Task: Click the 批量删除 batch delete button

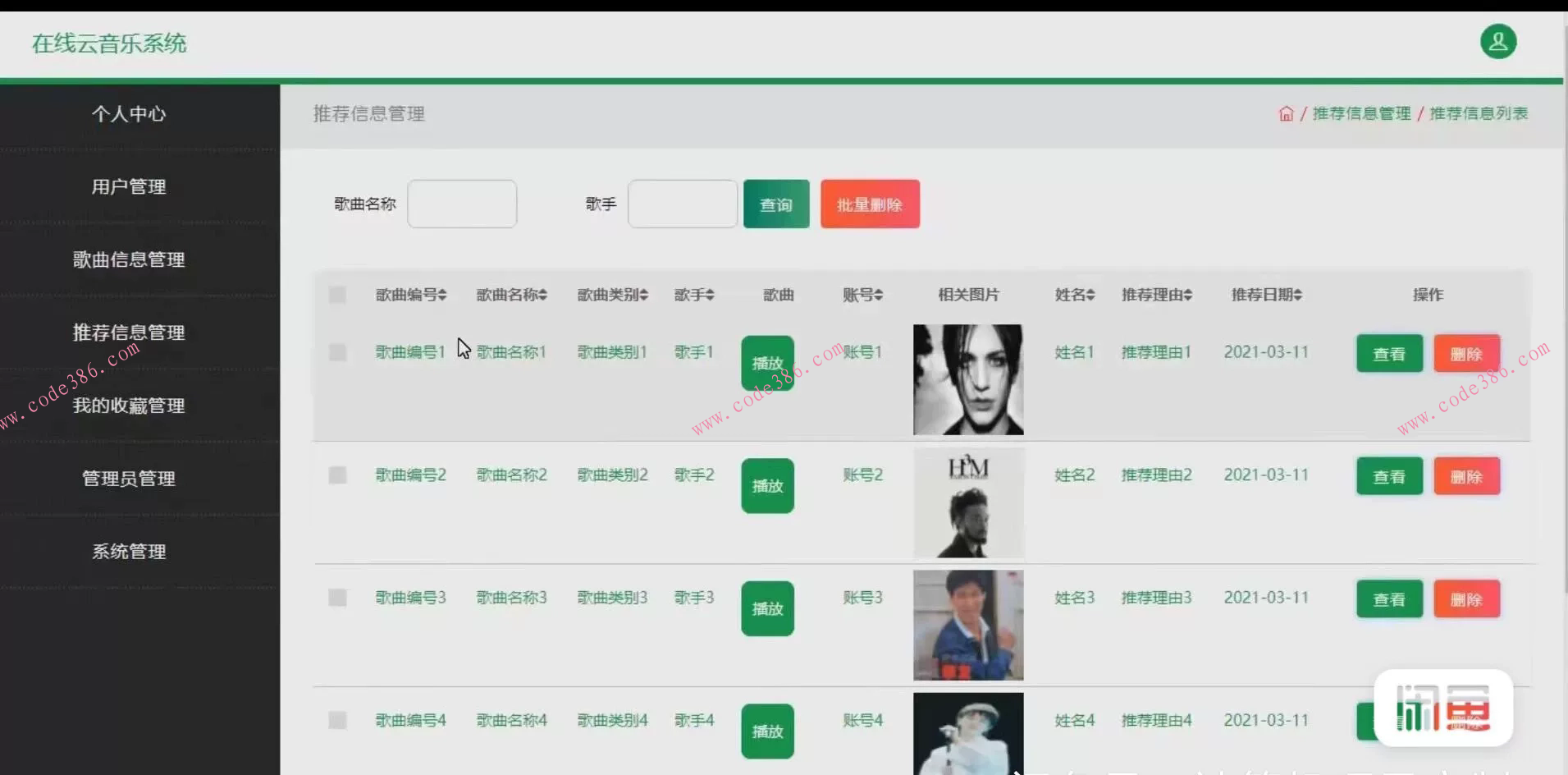Action: point(870,204)
